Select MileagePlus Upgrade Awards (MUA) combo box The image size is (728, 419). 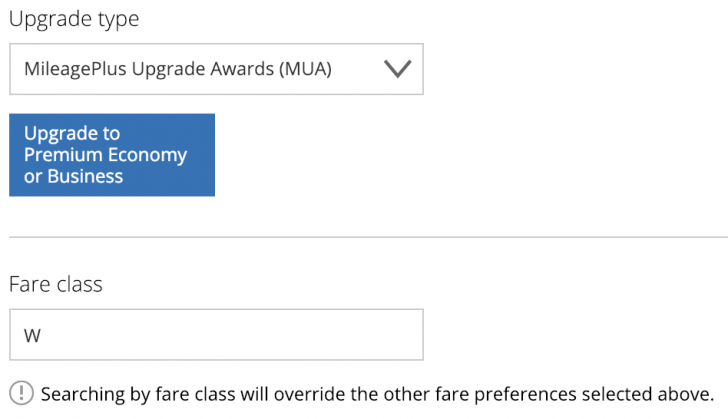click(216, 69)
